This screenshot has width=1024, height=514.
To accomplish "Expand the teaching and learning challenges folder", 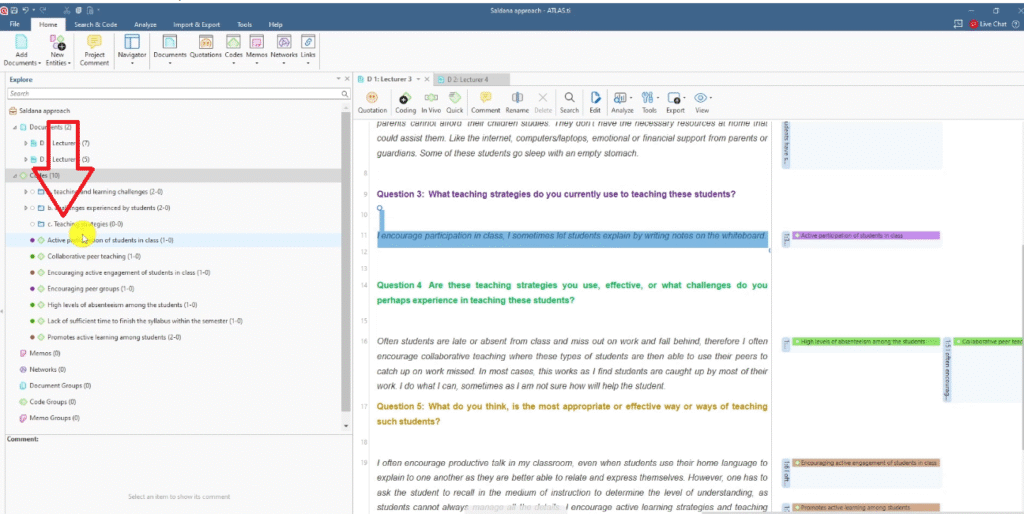I will (x=25, y=192).
